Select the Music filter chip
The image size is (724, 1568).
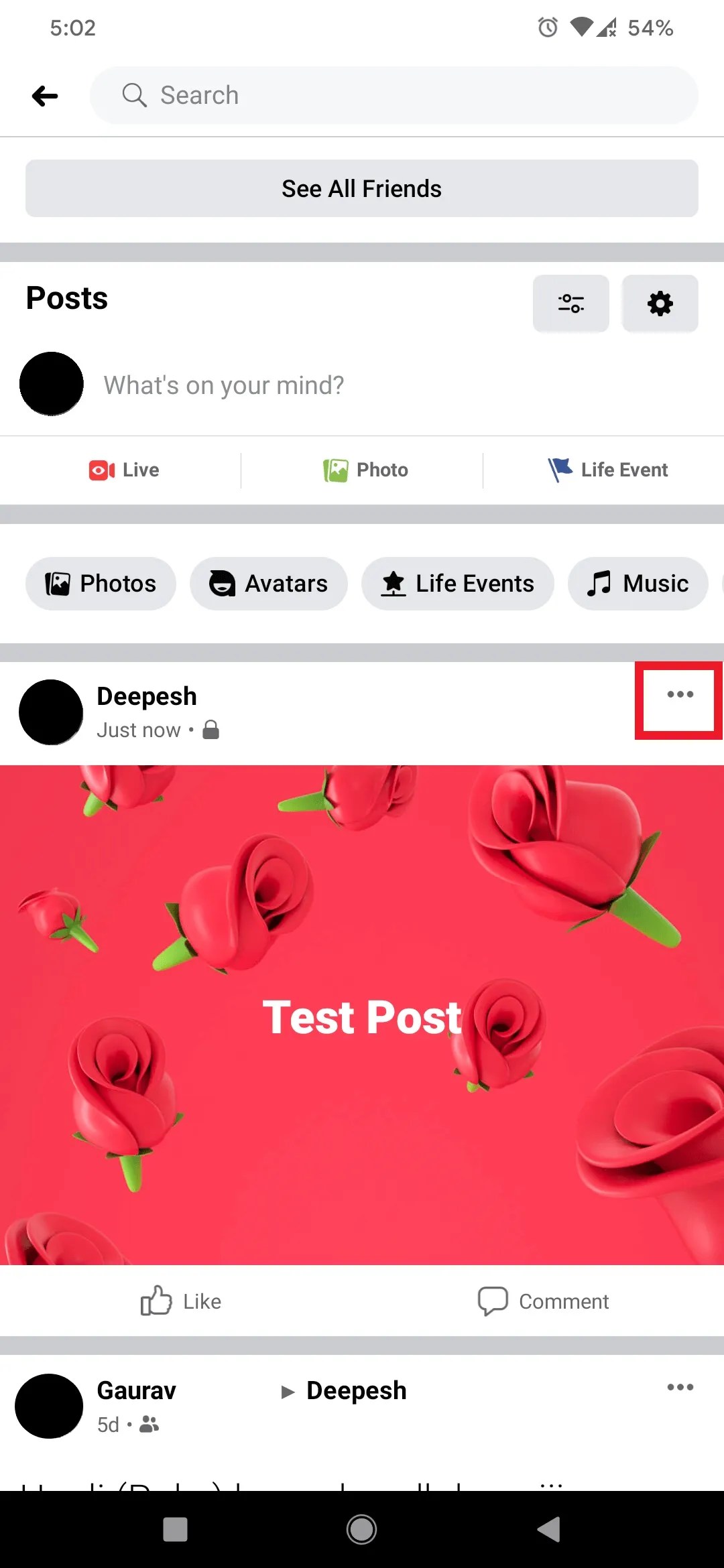tap(638, 584)
